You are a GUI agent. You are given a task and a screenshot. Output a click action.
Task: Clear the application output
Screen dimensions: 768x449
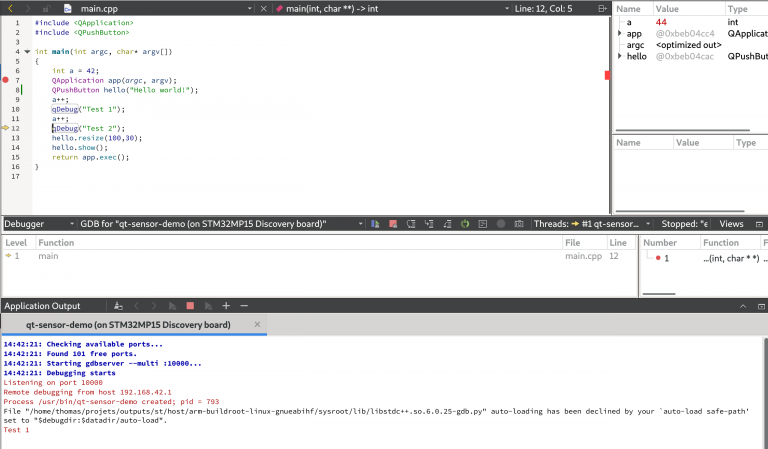tap(118, 306)
